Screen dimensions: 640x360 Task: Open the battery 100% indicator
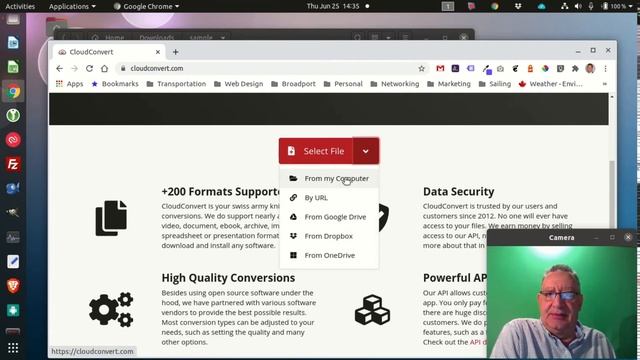pos(616,6)
